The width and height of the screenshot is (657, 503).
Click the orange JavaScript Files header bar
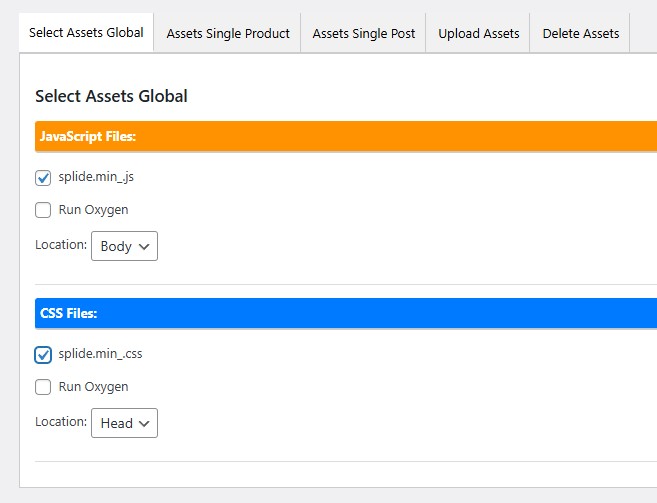(345, 136)
